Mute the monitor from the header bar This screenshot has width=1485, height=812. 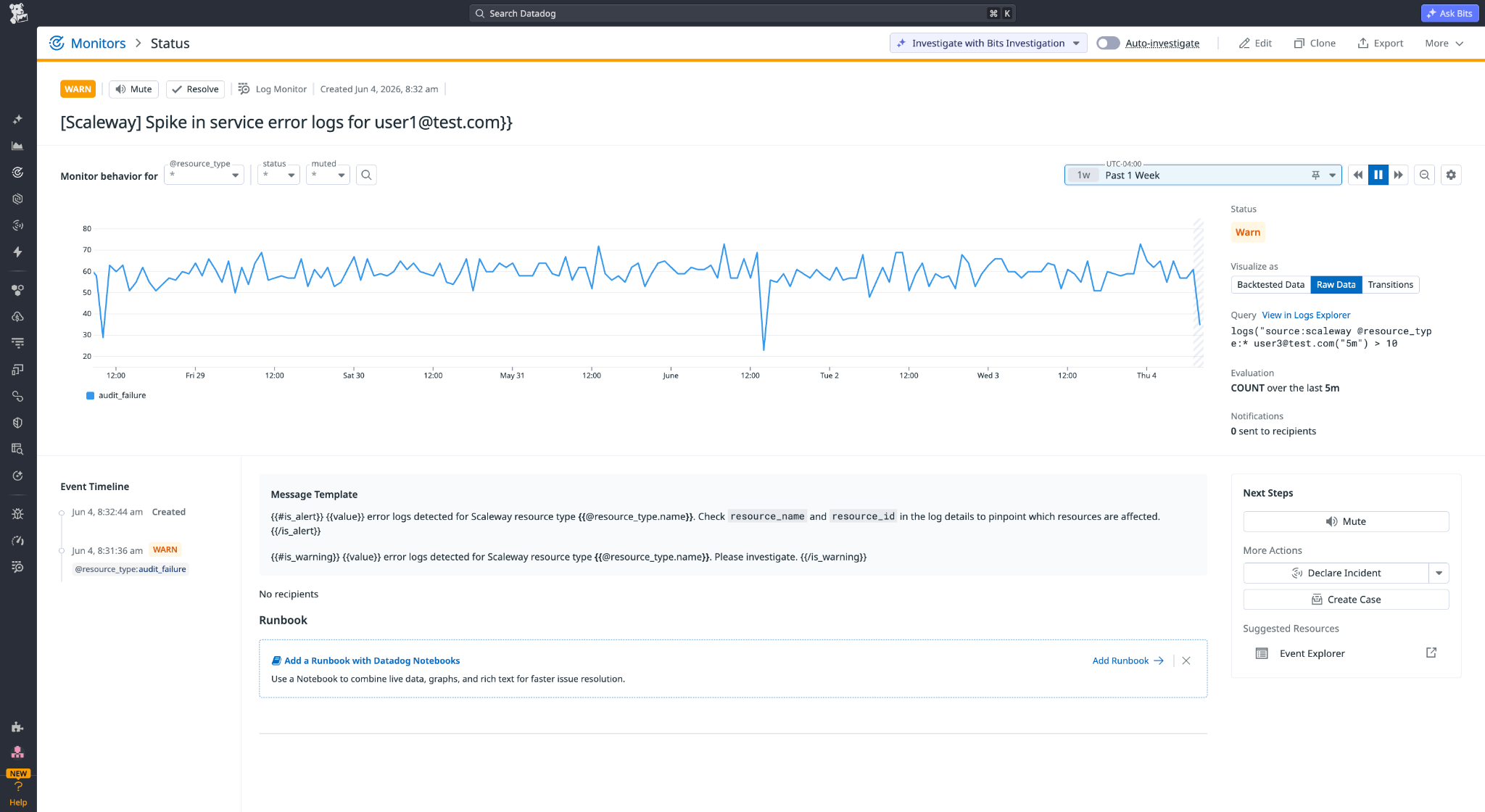tap(133, 89)
